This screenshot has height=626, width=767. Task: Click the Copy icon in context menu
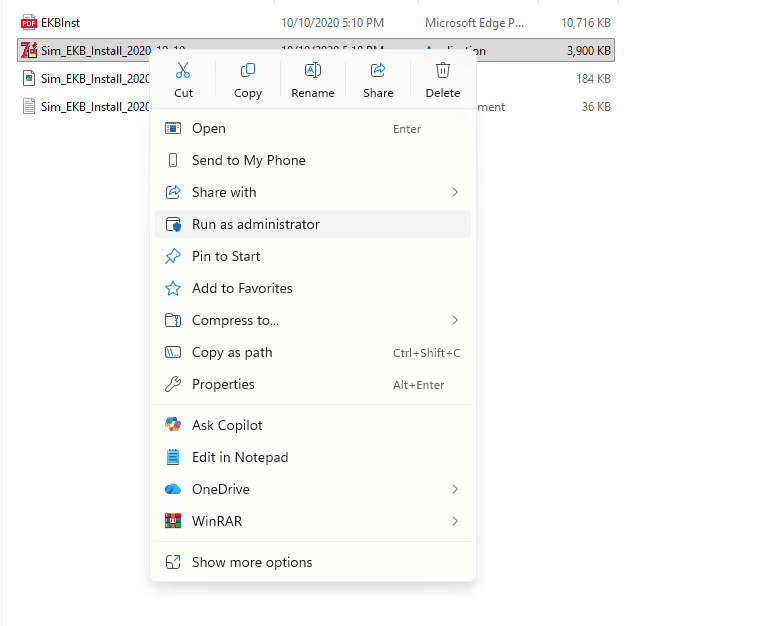coord(248,71)
